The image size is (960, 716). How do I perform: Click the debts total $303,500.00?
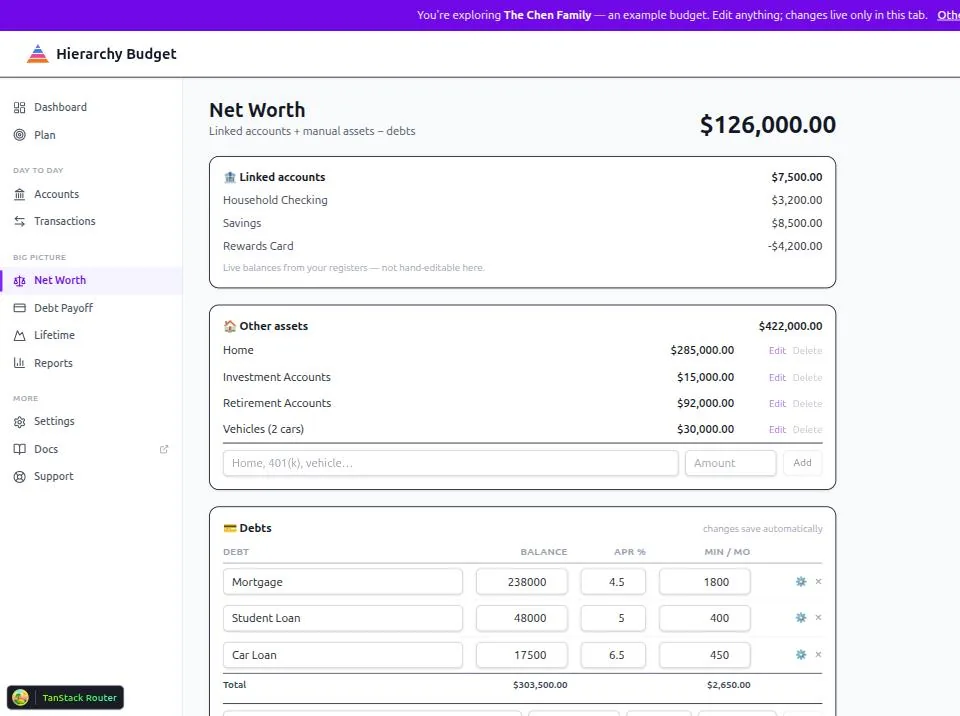[540, 685]
